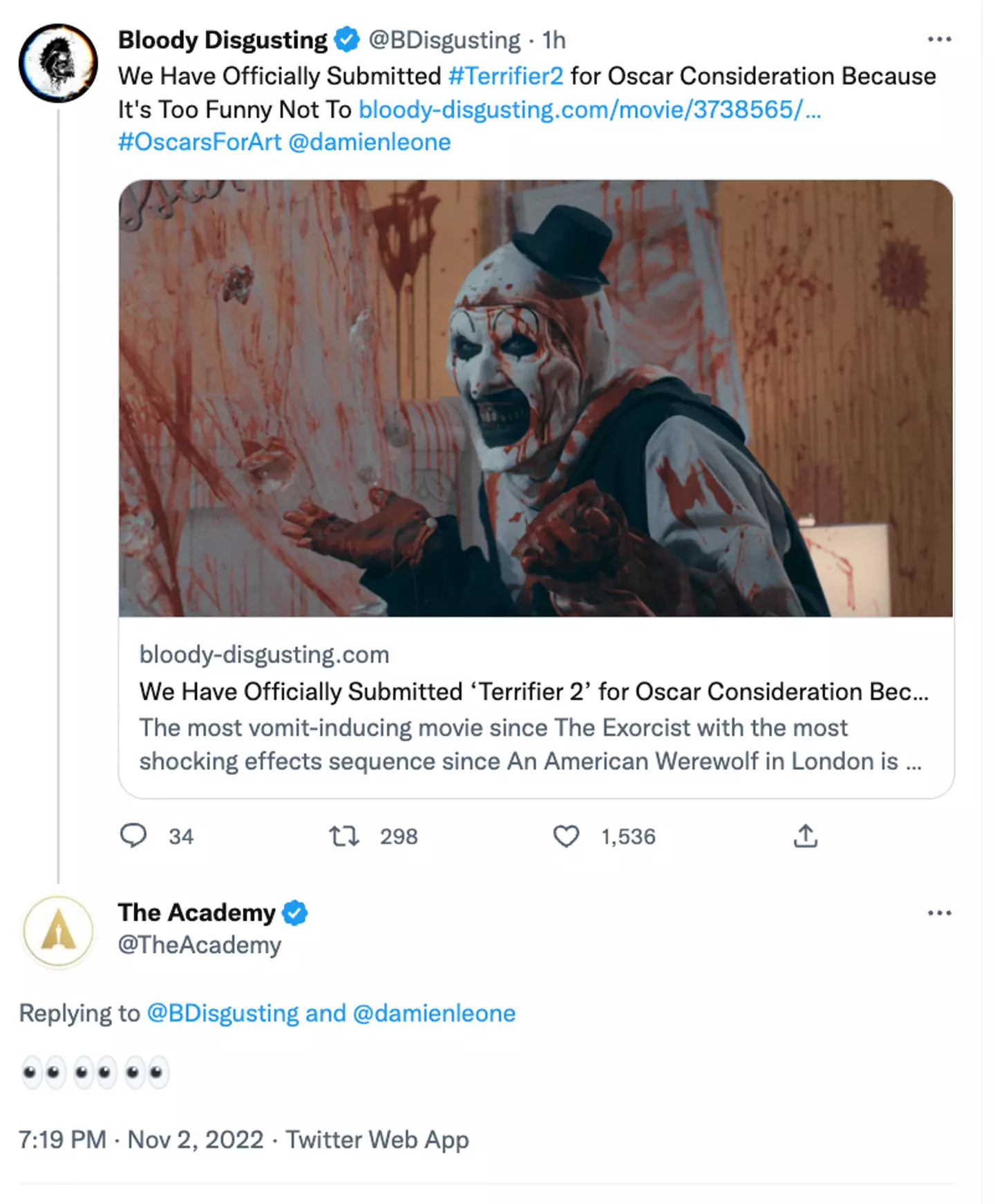Open Bloody Disgusting profile avatar
Screen dimensions: 995x1204
[58, 63]
